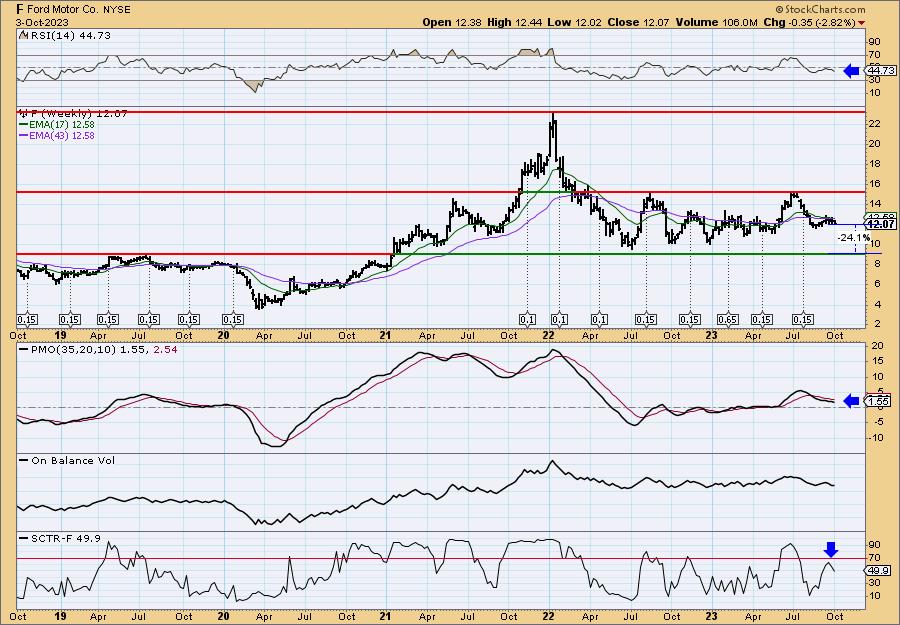Viewport: 900px width, 625px height.
Task: Select the EMA(43) 12.58 legend entry
Action: [x=57, y=136]
